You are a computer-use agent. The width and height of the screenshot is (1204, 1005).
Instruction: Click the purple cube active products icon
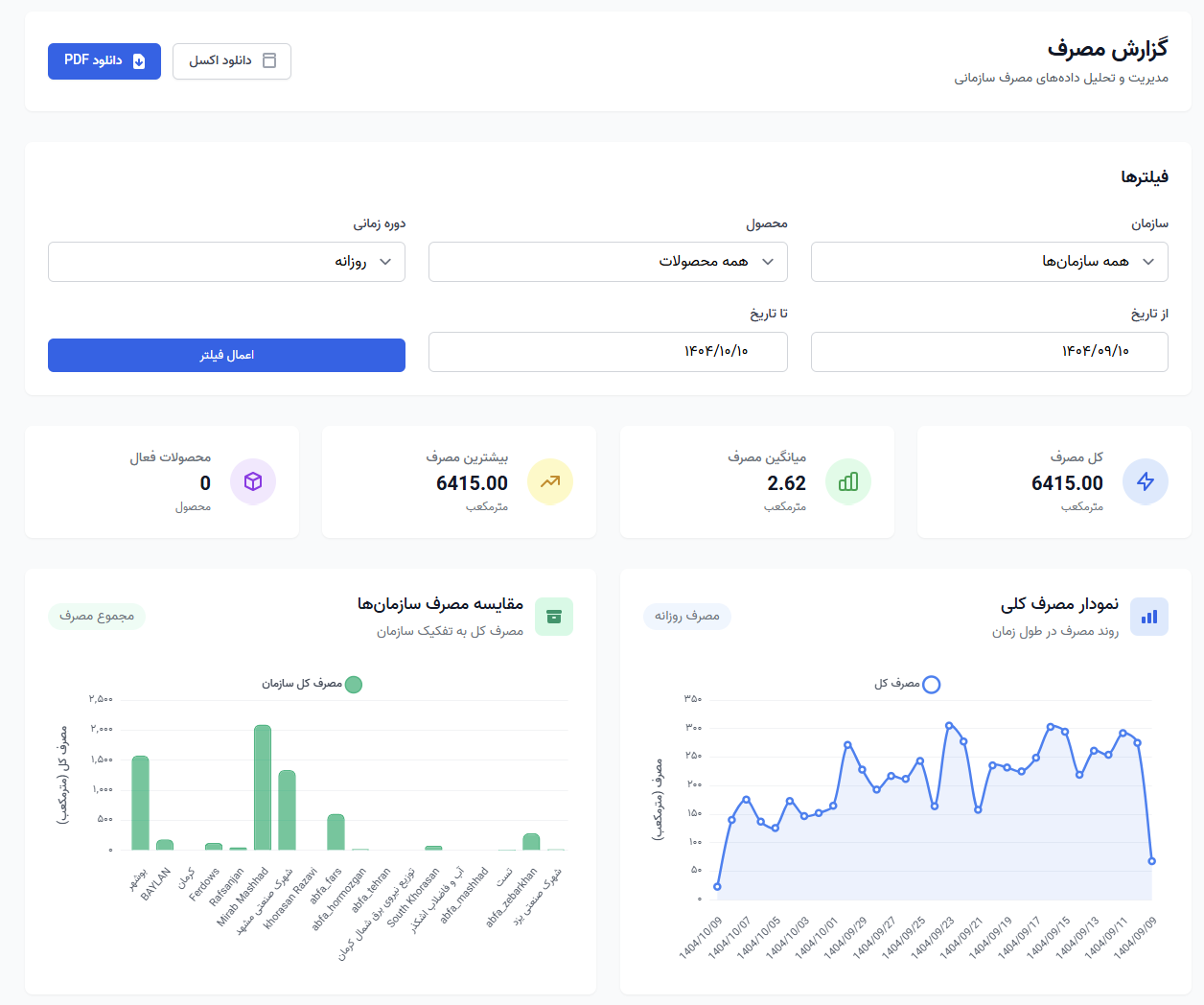(253, 481)
